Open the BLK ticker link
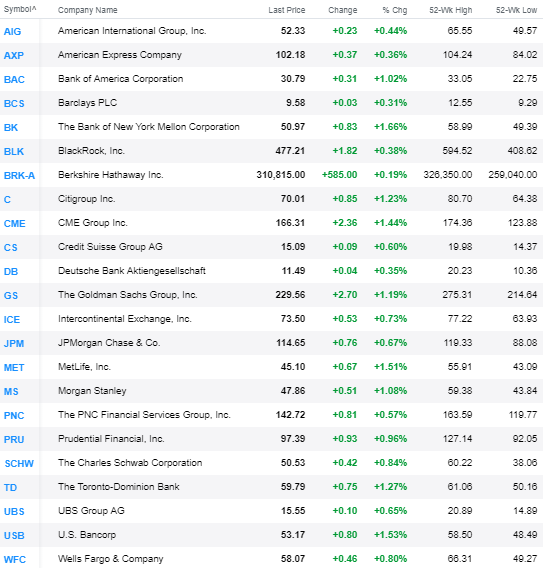The height and width of the screenshot is (568, 543). click(14, 151)
